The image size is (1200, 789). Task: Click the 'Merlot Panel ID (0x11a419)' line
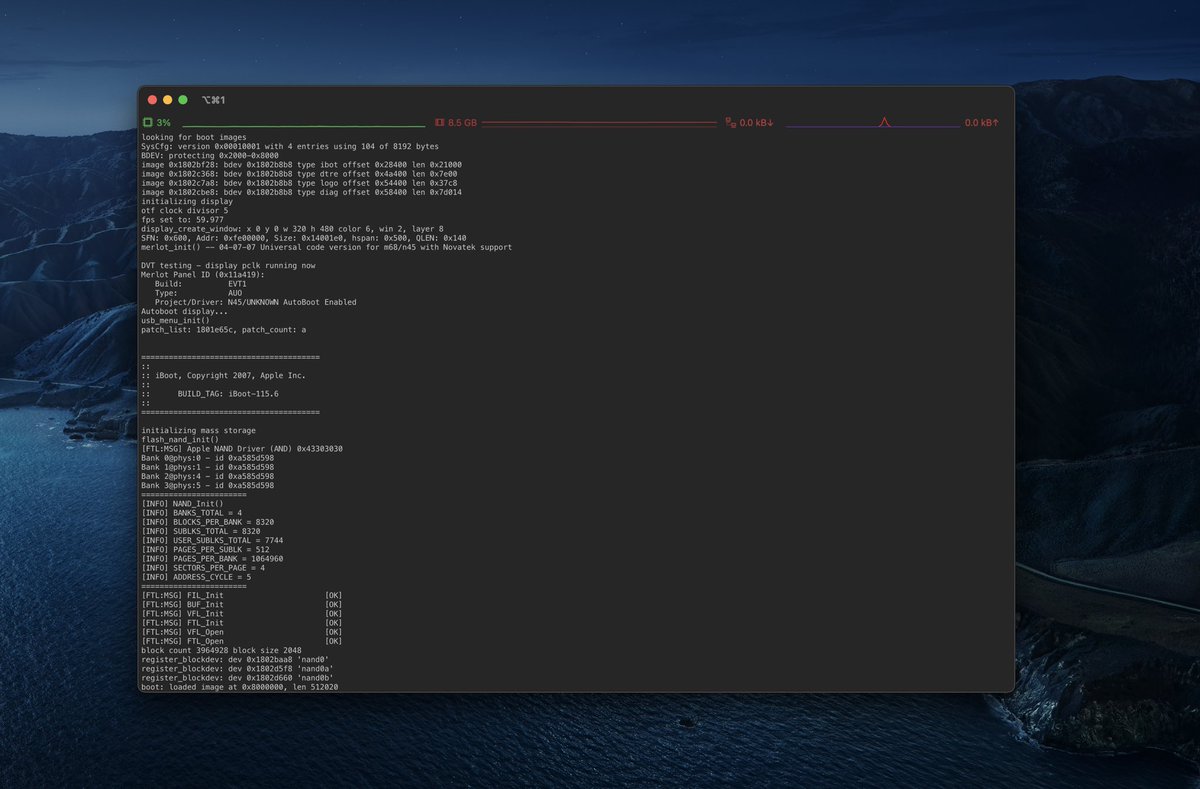coord(203,274)
